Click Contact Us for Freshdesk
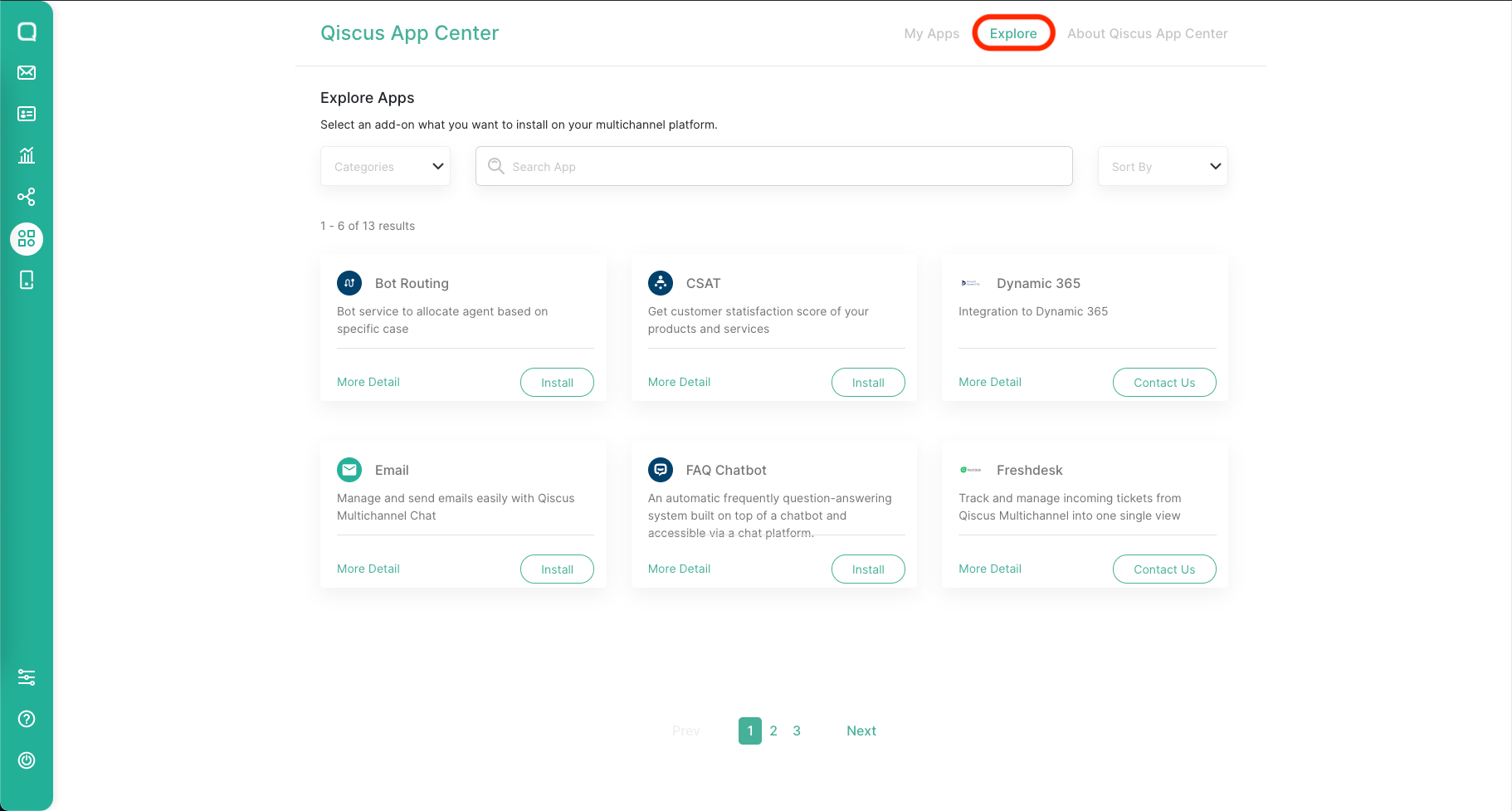Viewport: 1512px width, 811px height. point(1164,569)
